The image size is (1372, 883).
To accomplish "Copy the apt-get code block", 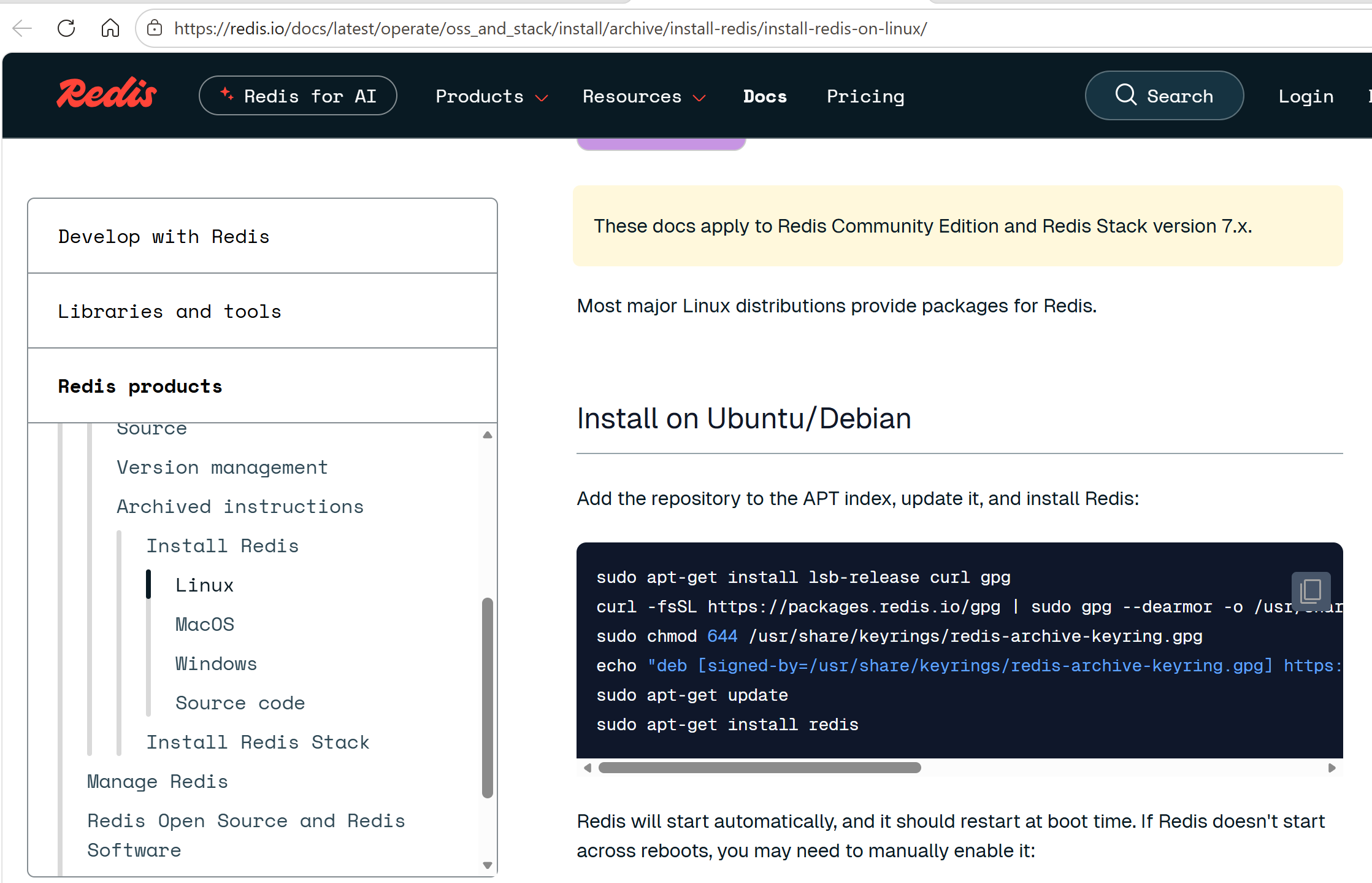I will [1311, 591].
